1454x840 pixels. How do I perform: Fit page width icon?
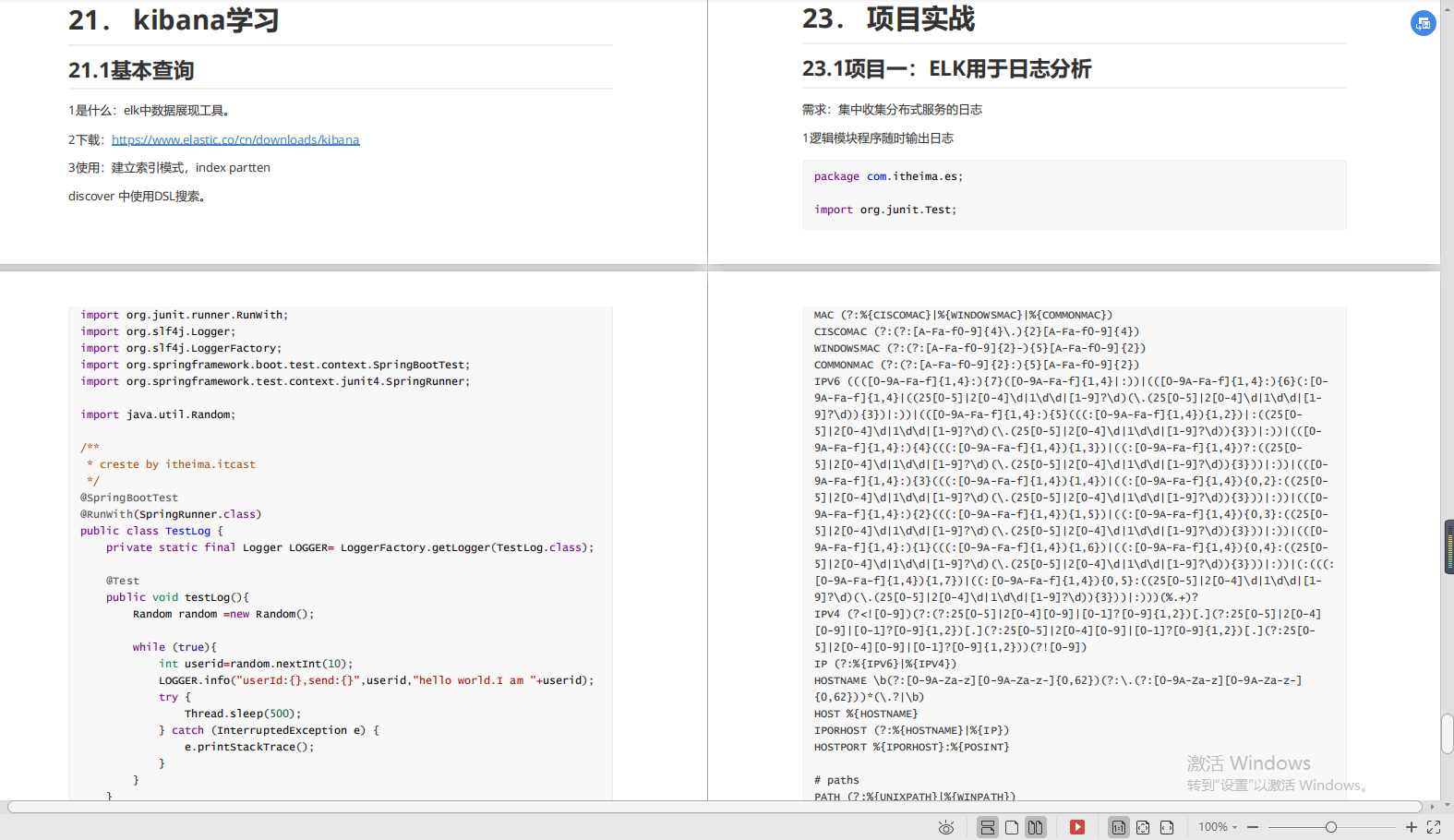1167,827
